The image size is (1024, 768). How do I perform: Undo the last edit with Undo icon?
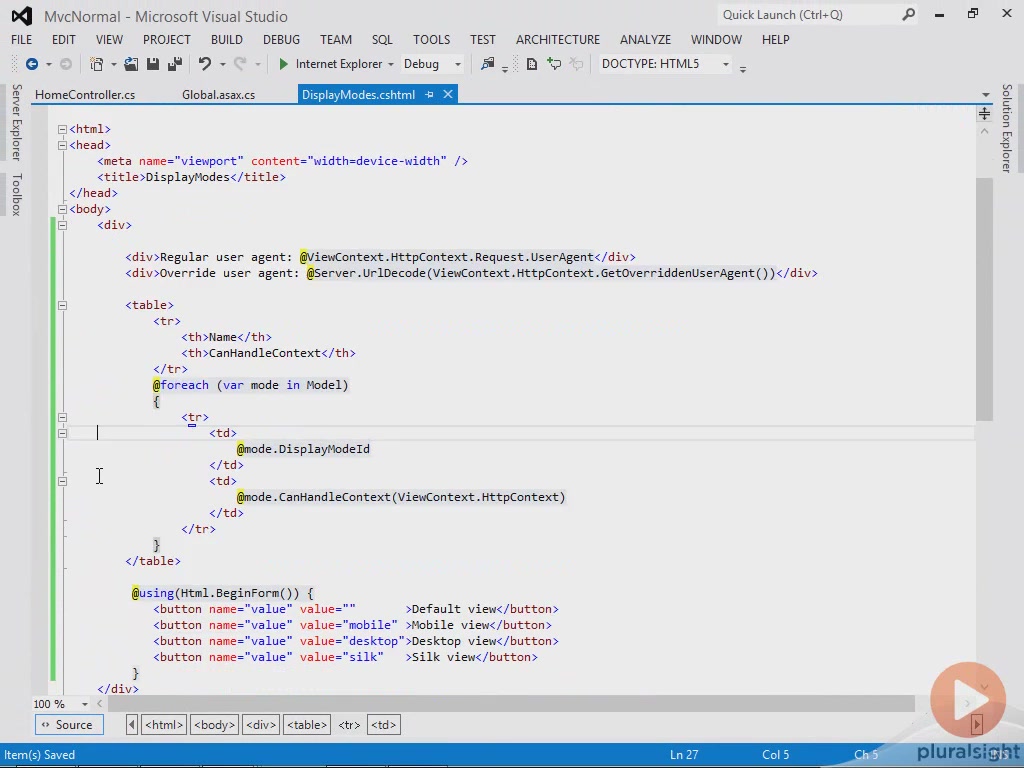(x=204, y=64)
